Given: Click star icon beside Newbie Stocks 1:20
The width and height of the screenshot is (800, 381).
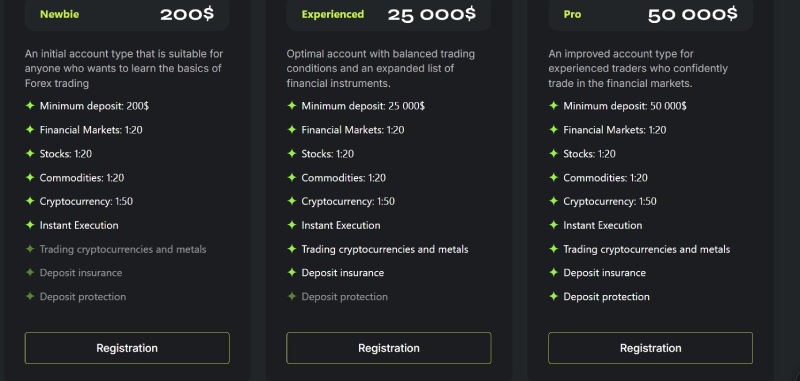Looking at the screenshot, I should pos(30,154).
